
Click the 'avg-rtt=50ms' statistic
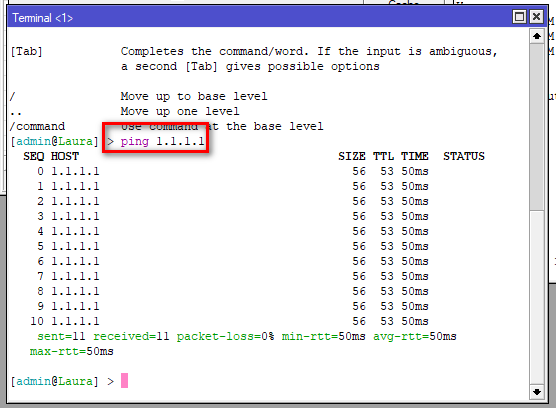click(x=415, y=336)
